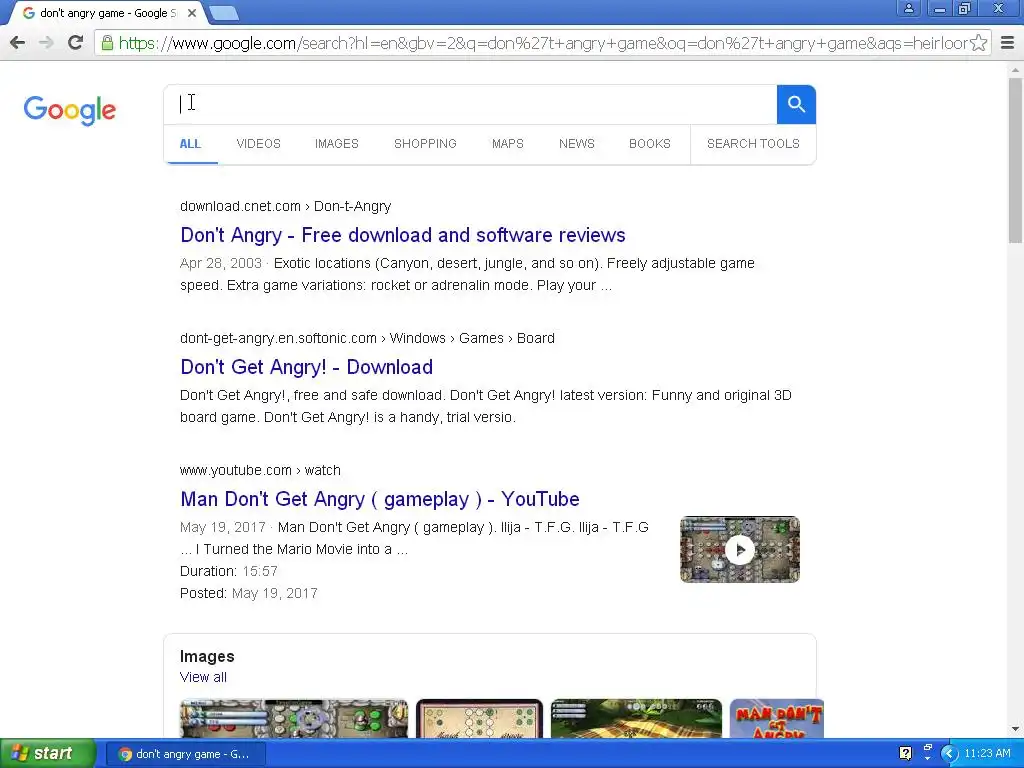
Task: Close the don't angry game tab
Action: pos(192,12)
